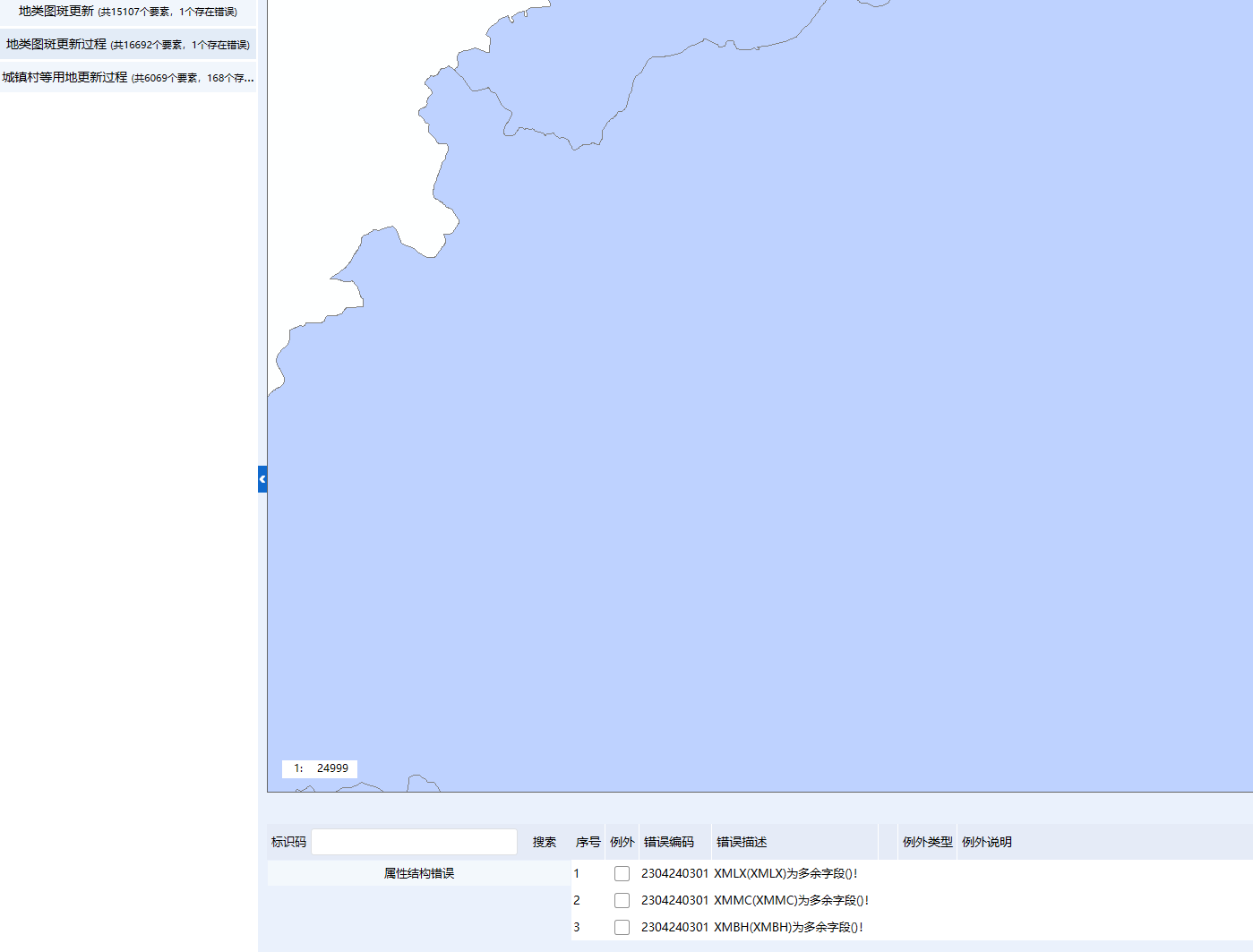Select the 城镇村等用地更新过程 layer entry

click(128, 77)
